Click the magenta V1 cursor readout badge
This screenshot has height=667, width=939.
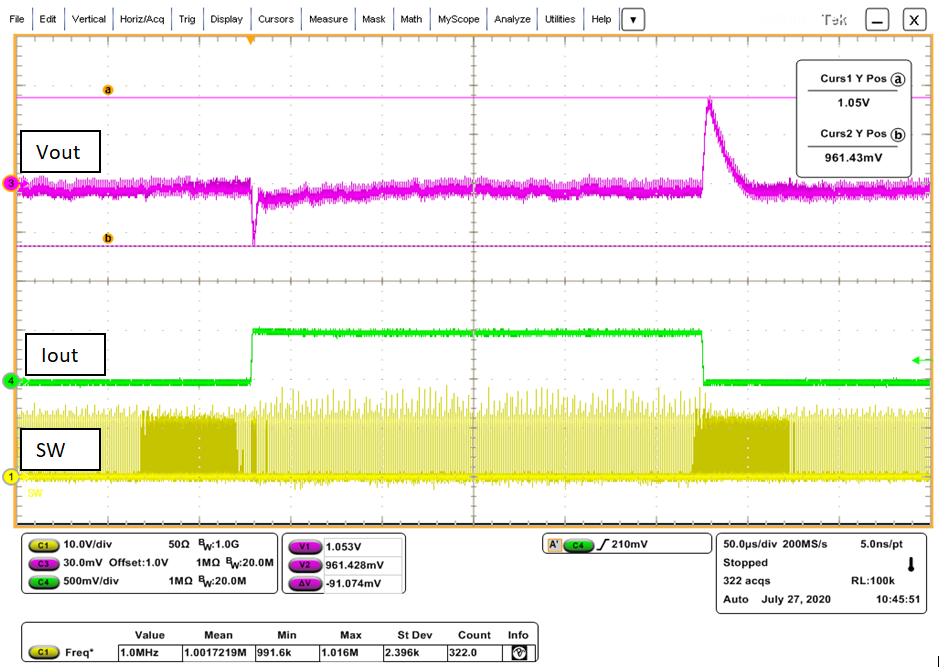[303, 546]
